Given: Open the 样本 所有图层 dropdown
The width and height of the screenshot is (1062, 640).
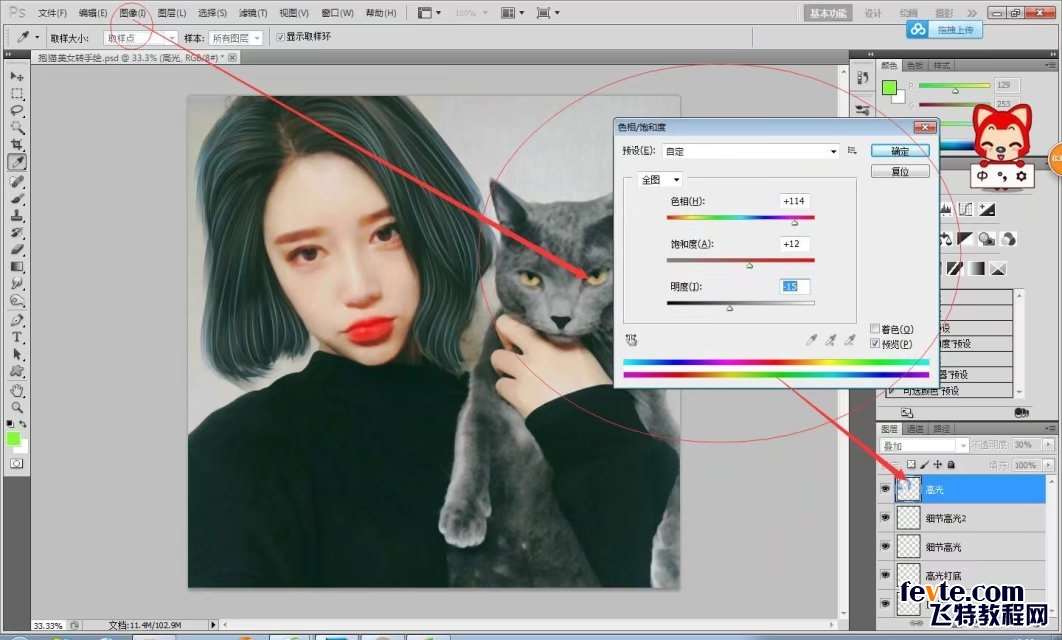Looking at the screenshot, I should coord(235,38).
